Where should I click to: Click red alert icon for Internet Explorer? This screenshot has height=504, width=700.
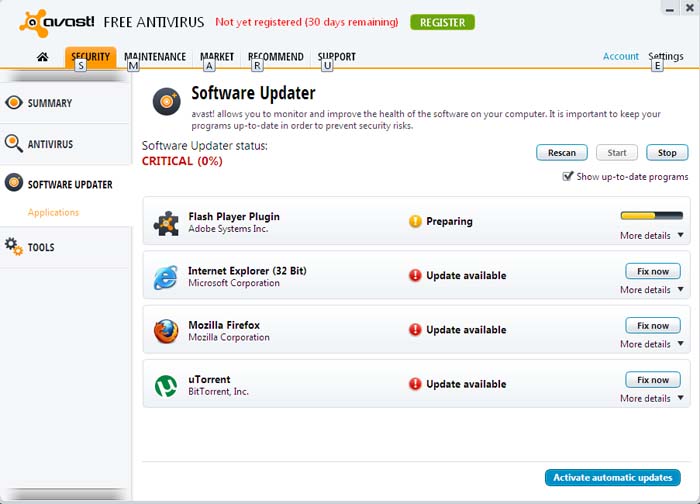pyautogui.click(x=415, y=275)
